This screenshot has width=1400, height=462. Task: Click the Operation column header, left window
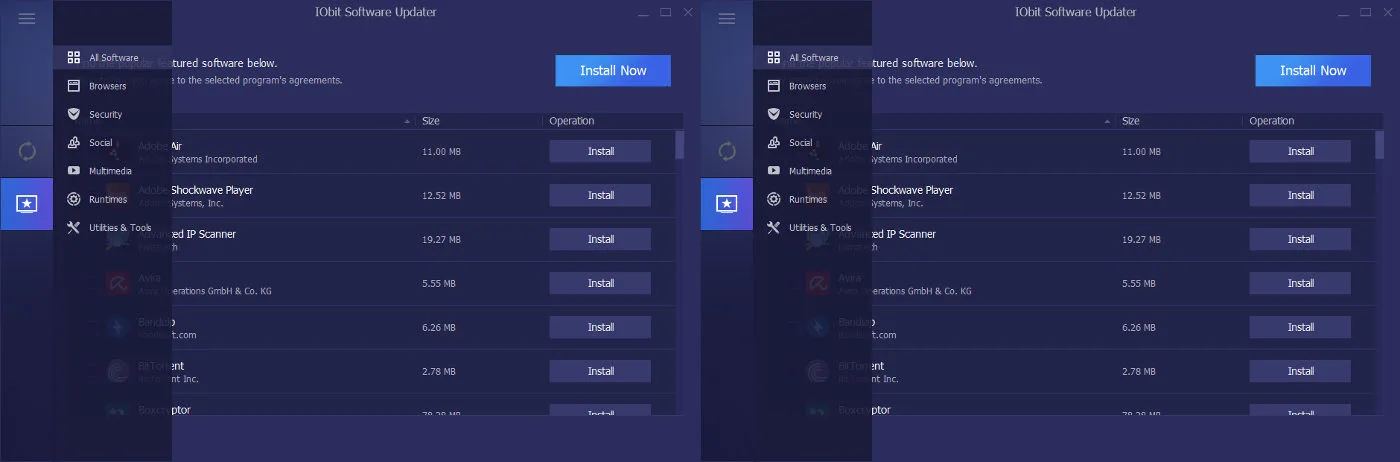click(572, 121)
